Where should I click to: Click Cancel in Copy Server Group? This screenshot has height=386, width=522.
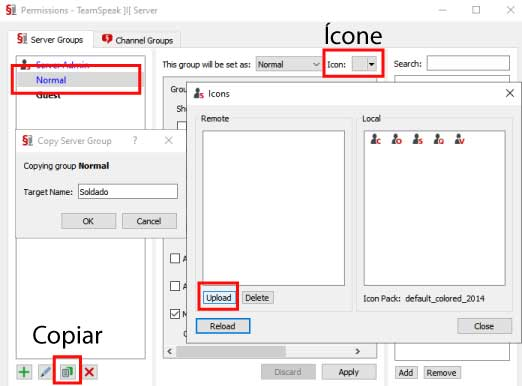click(149, 221)
